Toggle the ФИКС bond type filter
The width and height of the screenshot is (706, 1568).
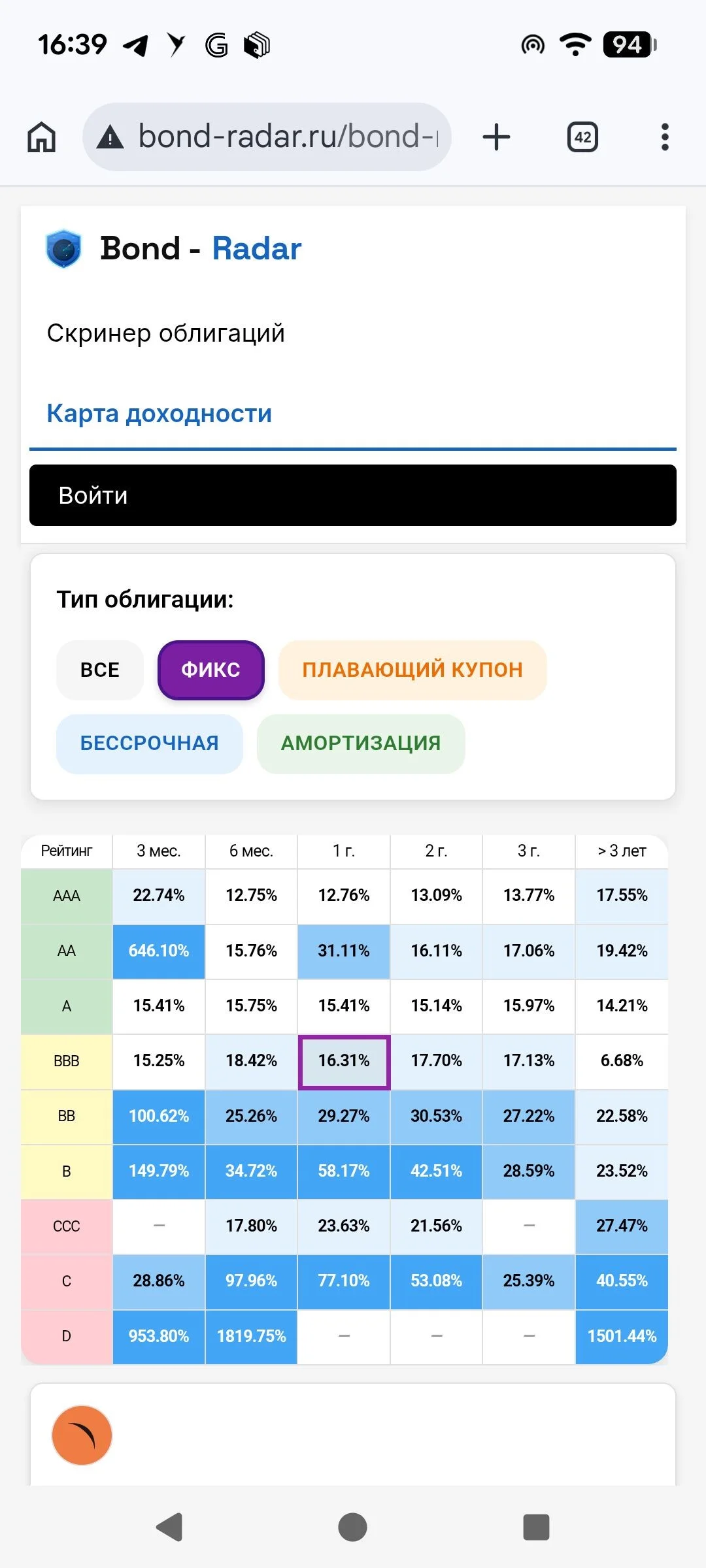[x=210, y=670]
